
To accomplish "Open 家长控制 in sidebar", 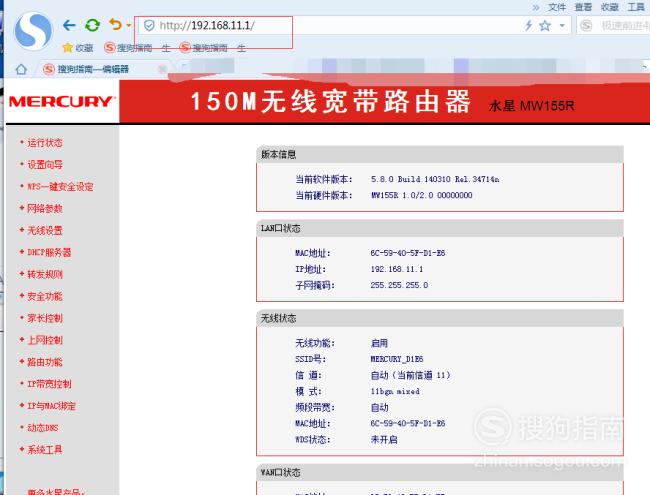I will [45, 318].
